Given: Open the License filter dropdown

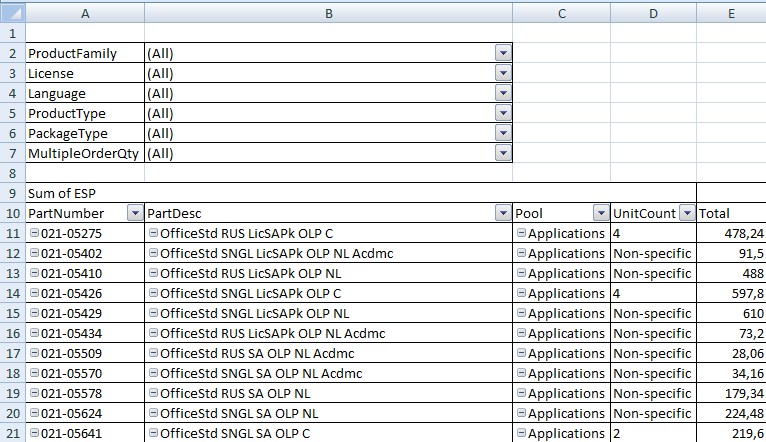Looking at the screenshot, I should click(503, 73).
